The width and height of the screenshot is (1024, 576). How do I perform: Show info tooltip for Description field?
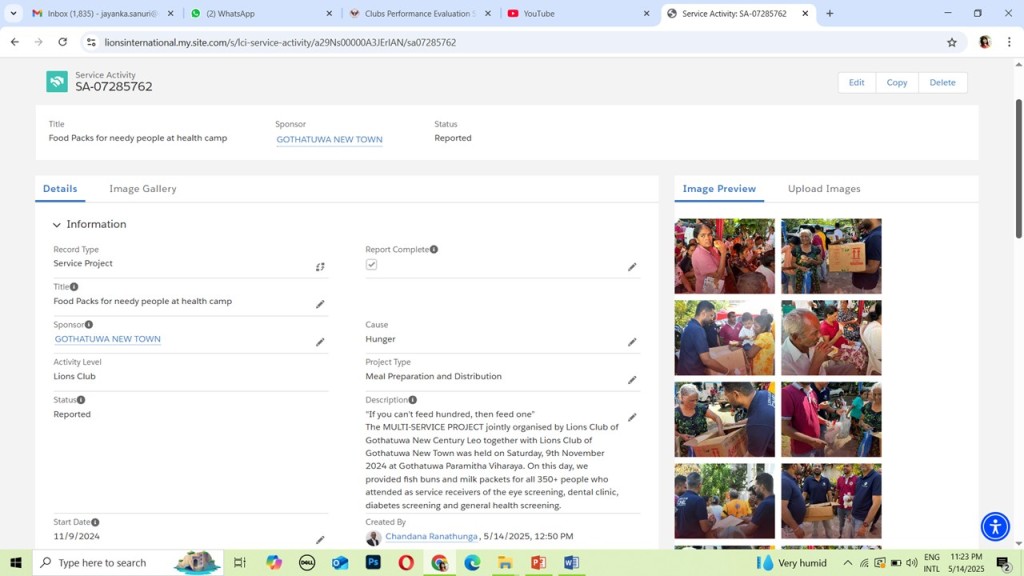pos(413,400)
